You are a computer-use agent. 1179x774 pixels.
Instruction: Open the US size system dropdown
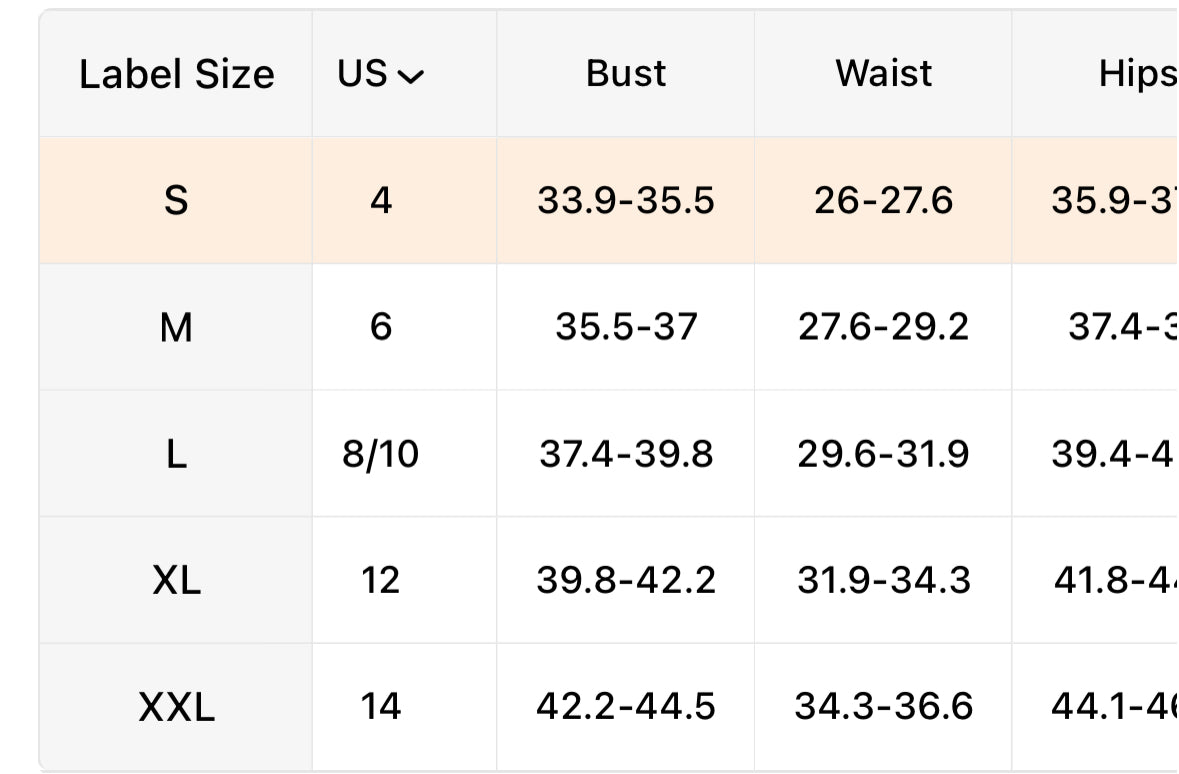tap(380, 74)
